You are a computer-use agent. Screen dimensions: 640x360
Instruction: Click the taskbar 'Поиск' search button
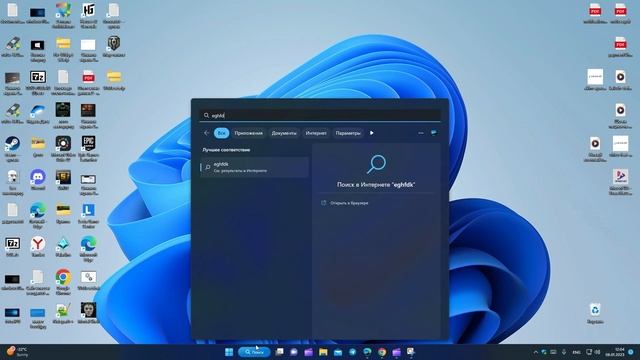[x=254, y=352]
